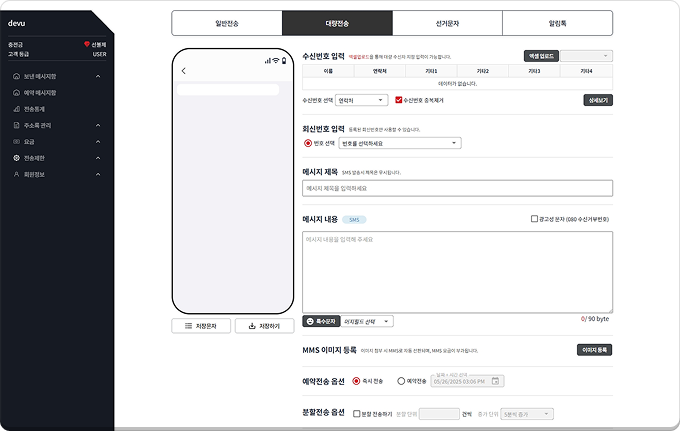
Task: Click the 메시지 내용 text area
Action: (x=458, y=272)
